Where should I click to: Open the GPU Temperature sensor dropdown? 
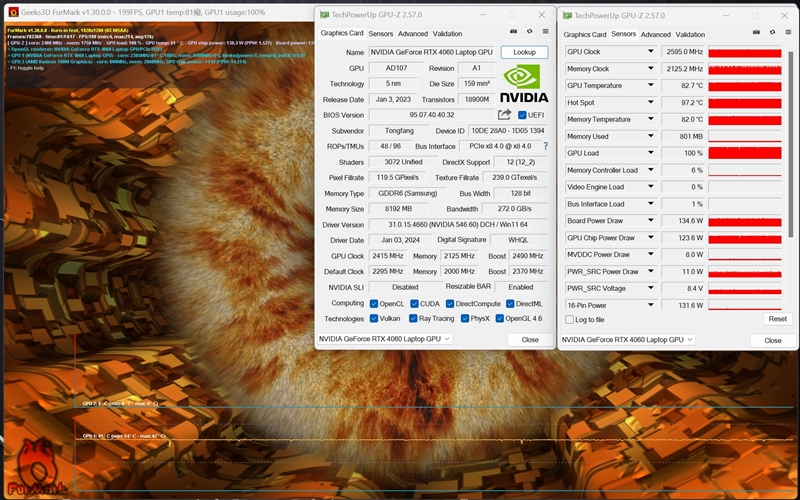[651, 85]
